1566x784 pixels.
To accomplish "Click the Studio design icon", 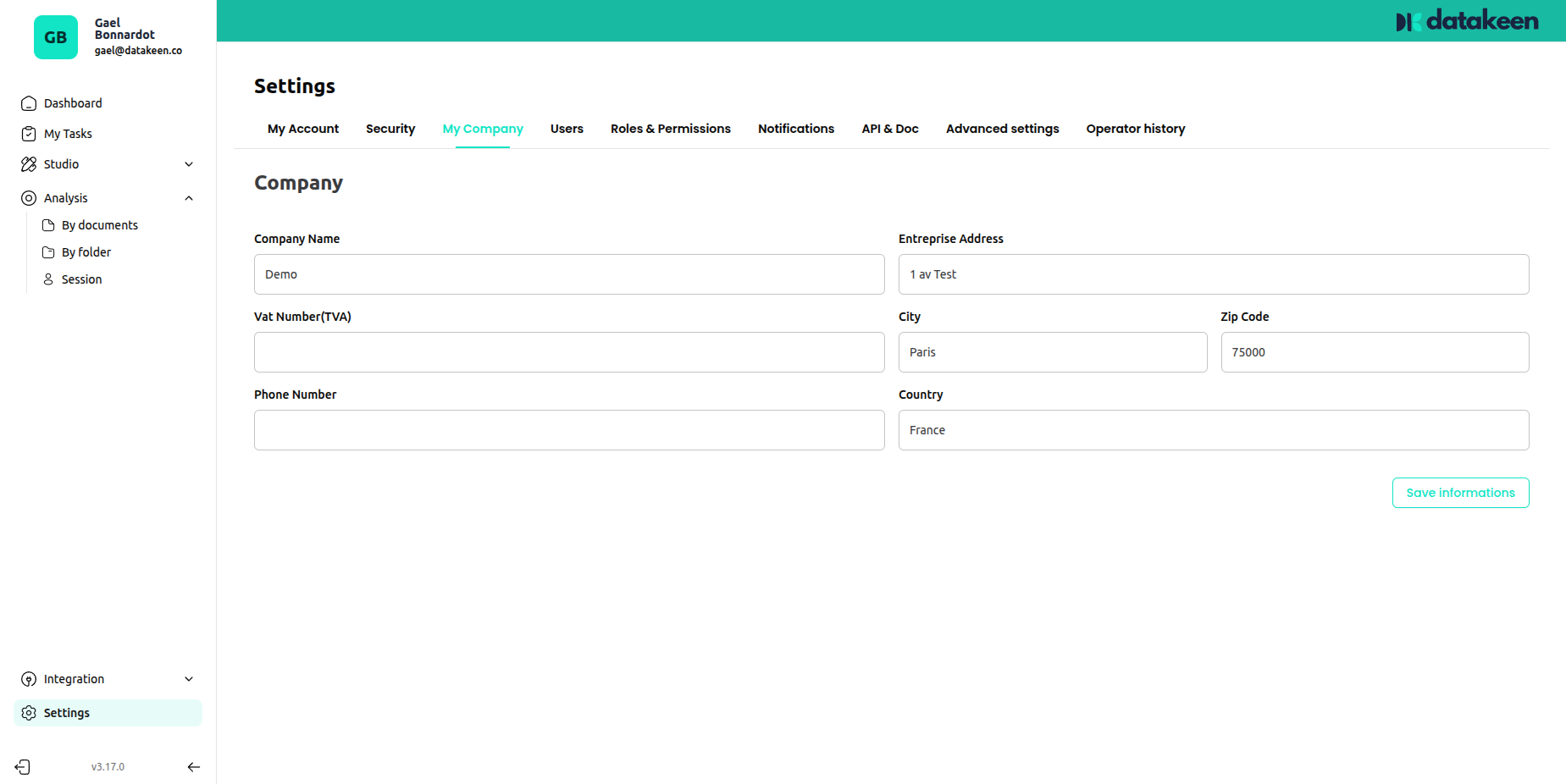I will (x=29, y=164).
